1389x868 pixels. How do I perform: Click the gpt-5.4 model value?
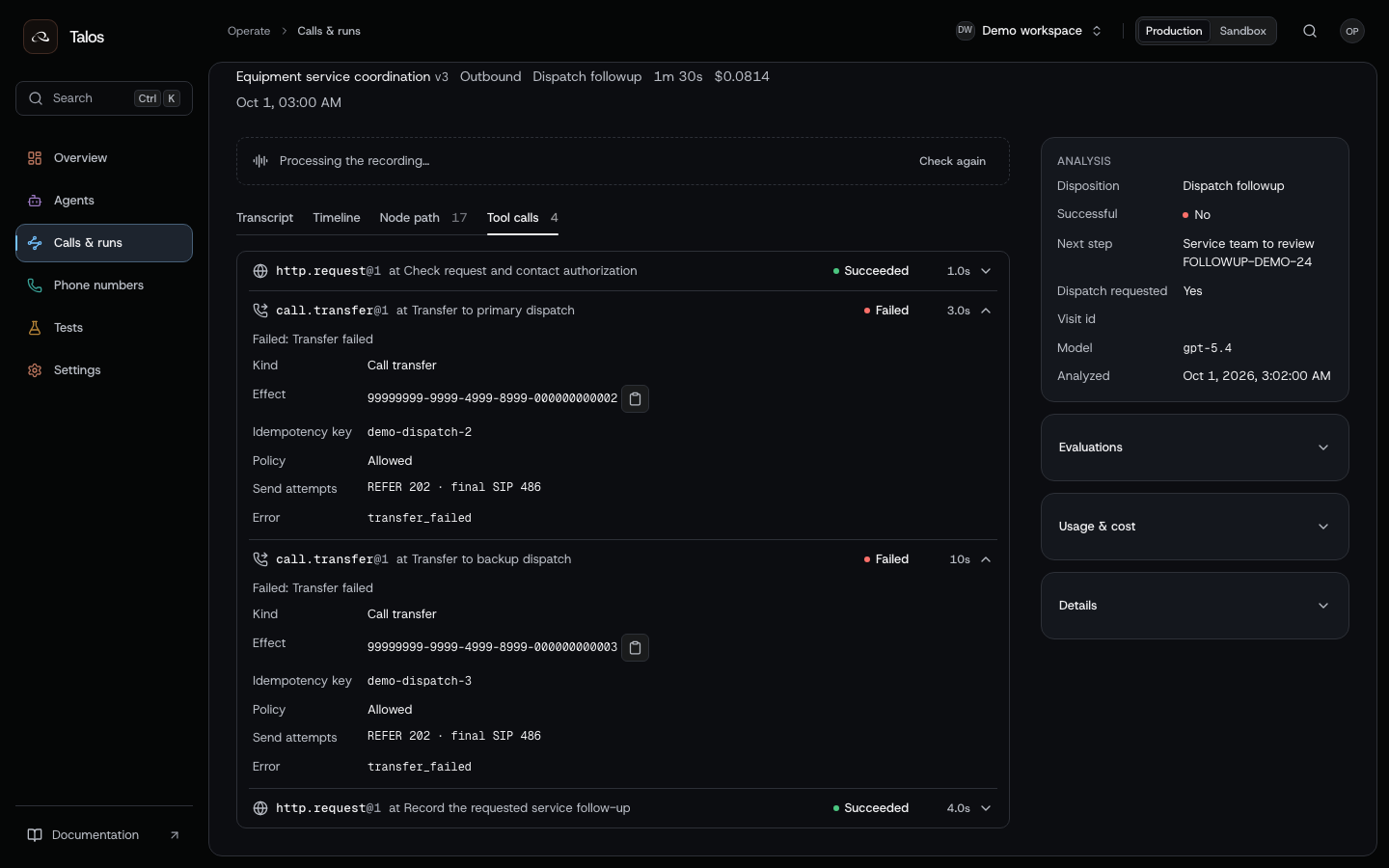click(1208, 348)
